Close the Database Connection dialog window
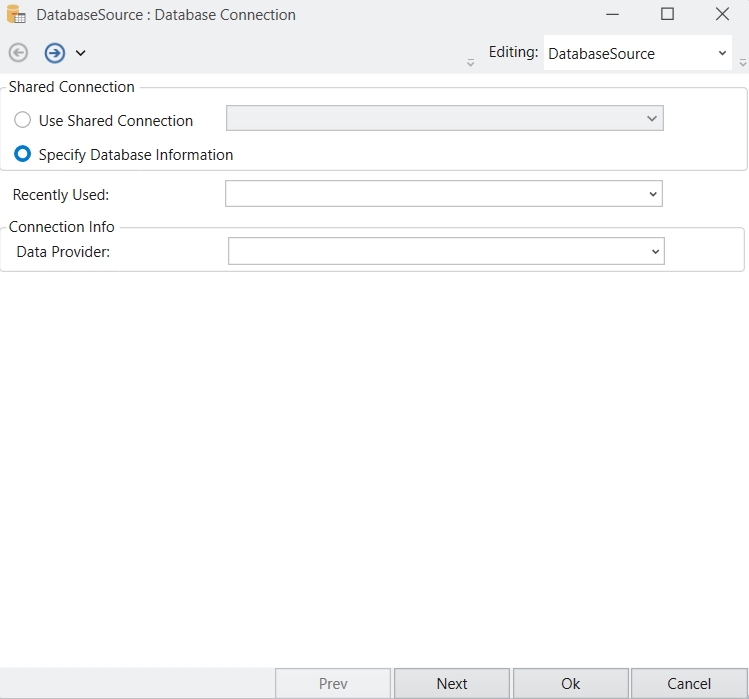The image size is (749, 699). pyautogui.click(x=722, y=14)
